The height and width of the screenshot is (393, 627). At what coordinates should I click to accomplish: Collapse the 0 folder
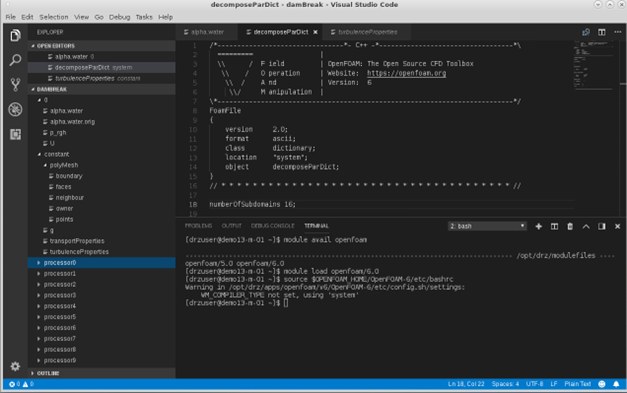click(39, 100)
